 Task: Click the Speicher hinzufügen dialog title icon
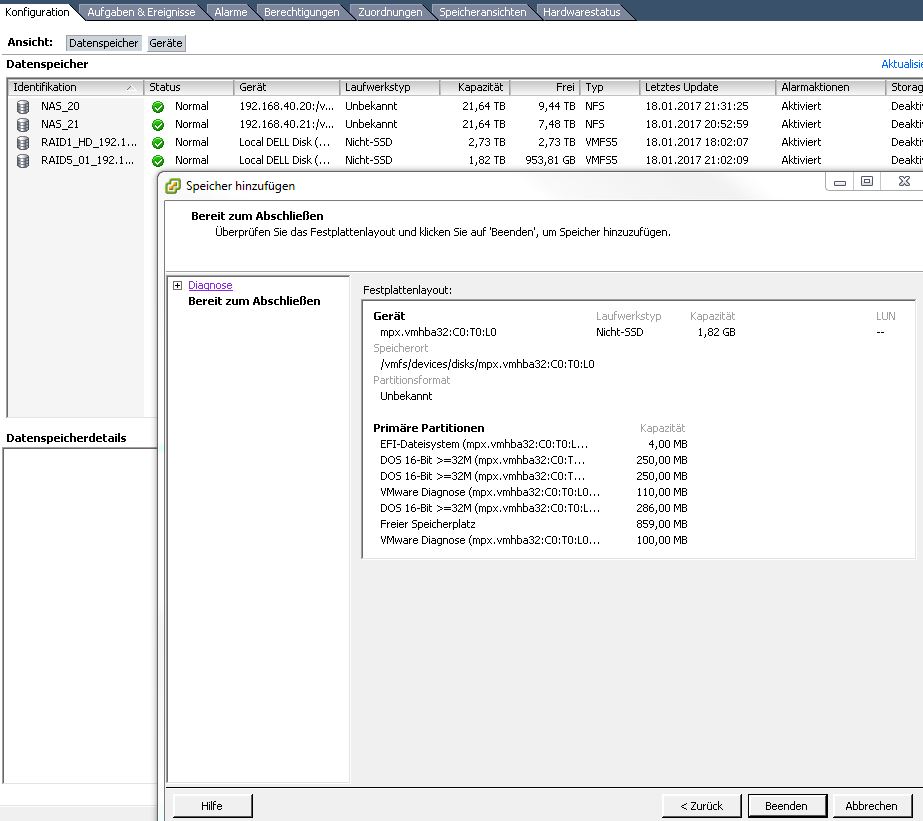(x=173, y=186)
